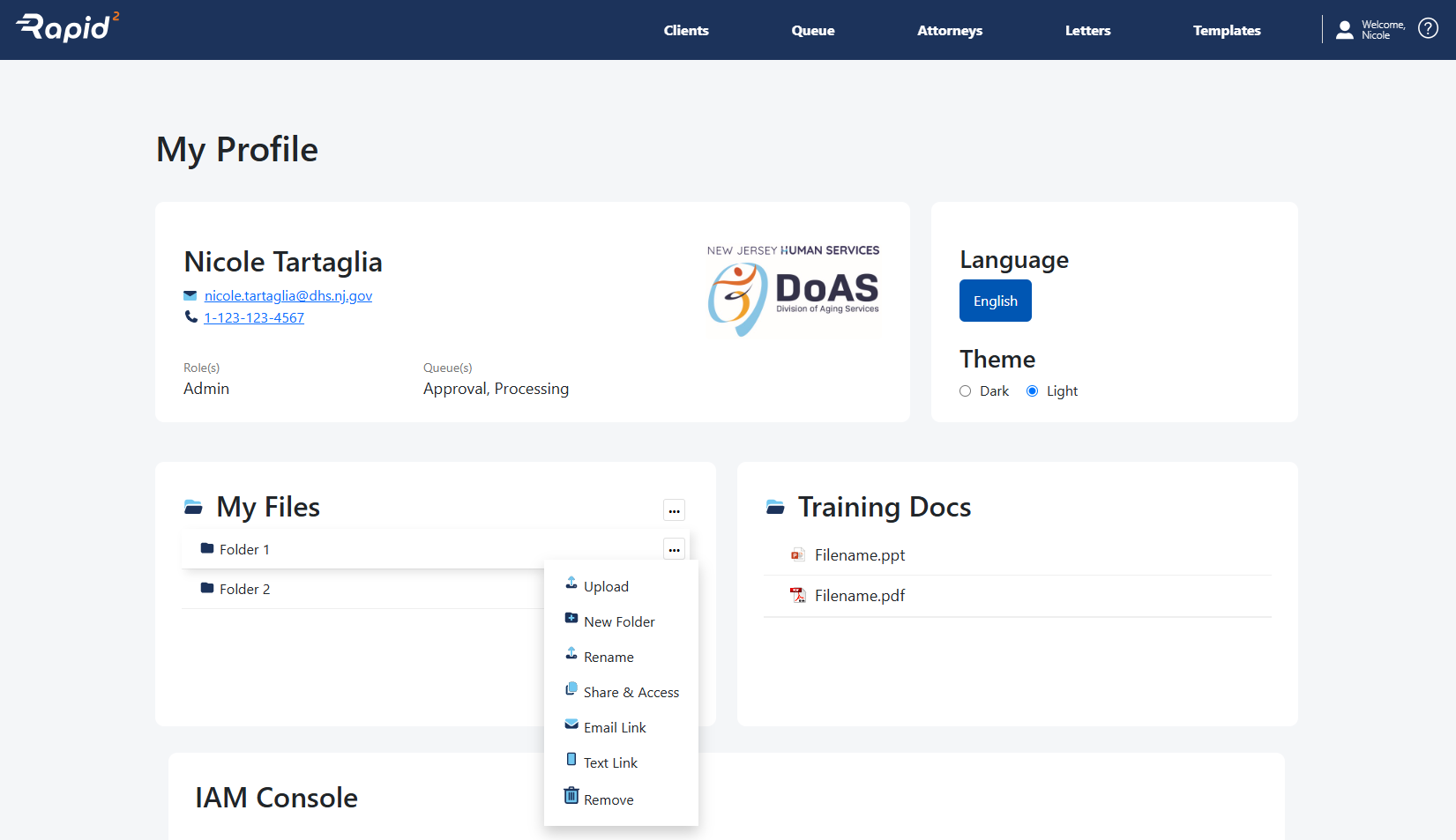Click the Filename.pdf file icon
The width and height of the screenshot is (1456, 840).
coord(798,596)
